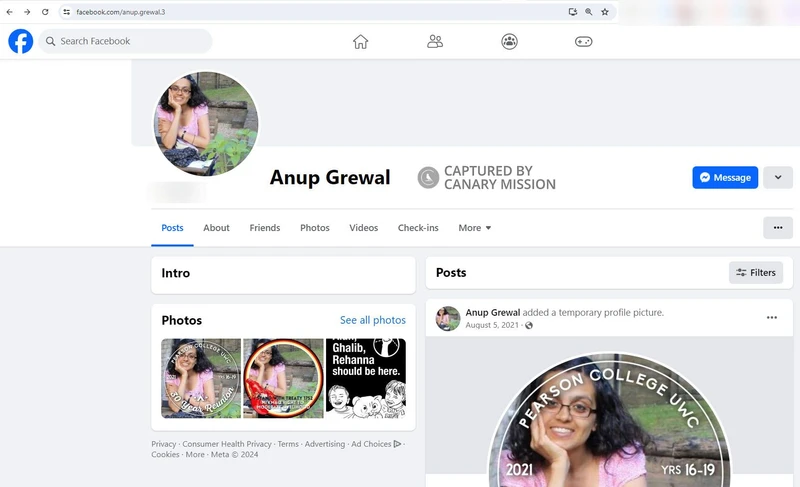Screen dimensions: 800x487
Task: Open the Gaming controller icon
Action: point(584,41)
